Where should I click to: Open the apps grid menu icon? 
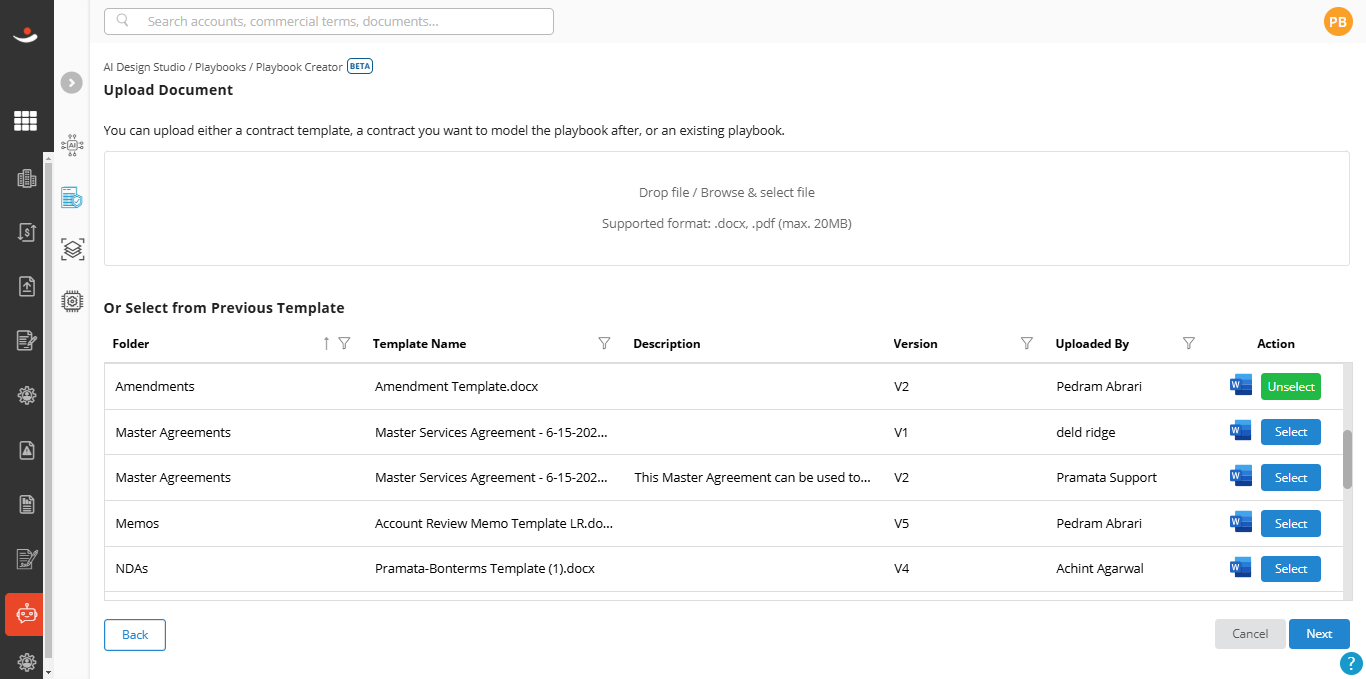(x=26, y=121)
